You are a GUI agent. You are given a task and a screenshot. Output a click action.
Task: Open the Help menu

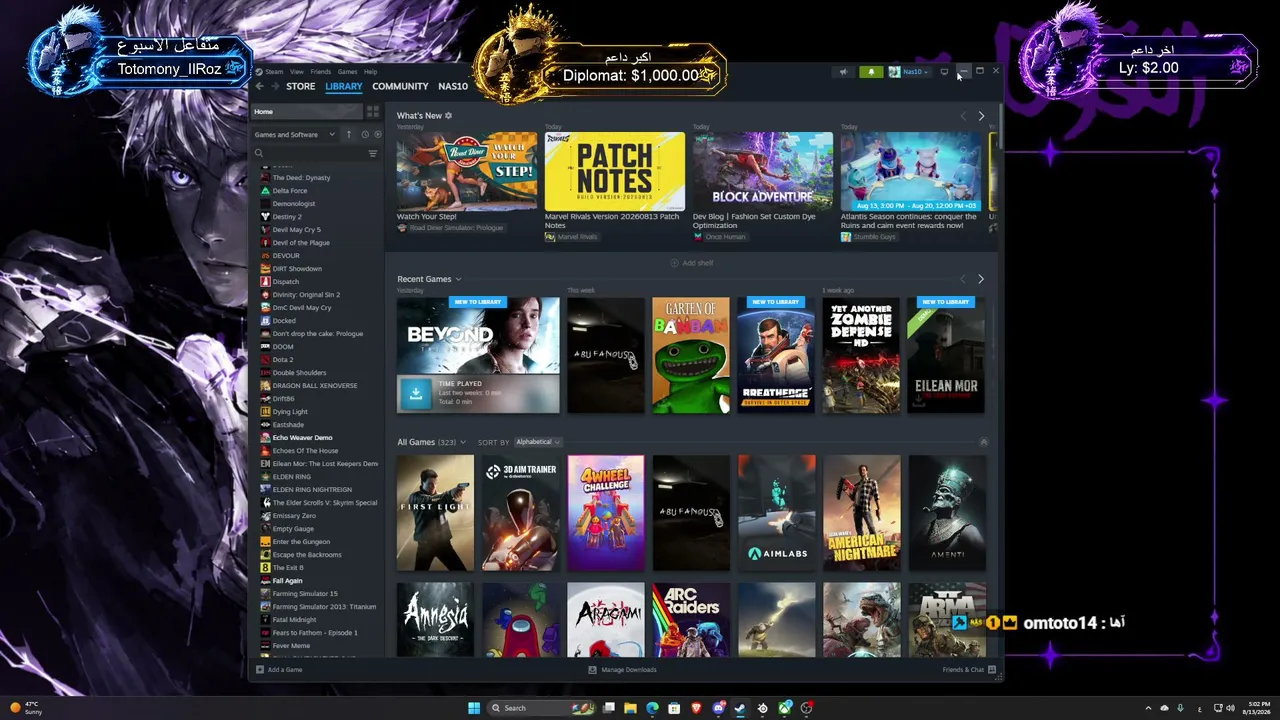pyautogui.click(x=370, y=72)
